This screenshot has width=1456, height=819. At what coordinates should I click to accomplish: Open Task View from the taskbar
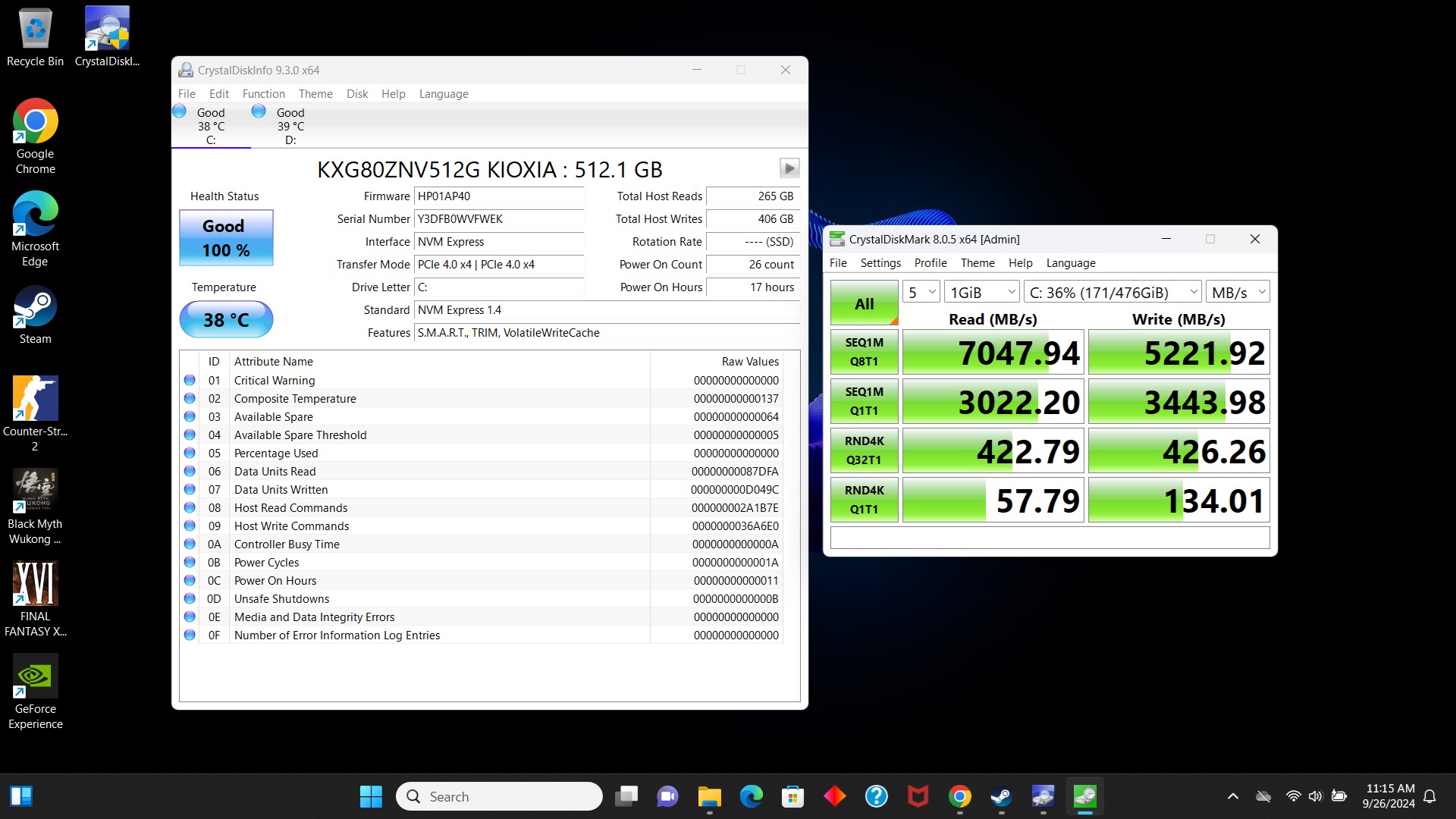[626, 796]
